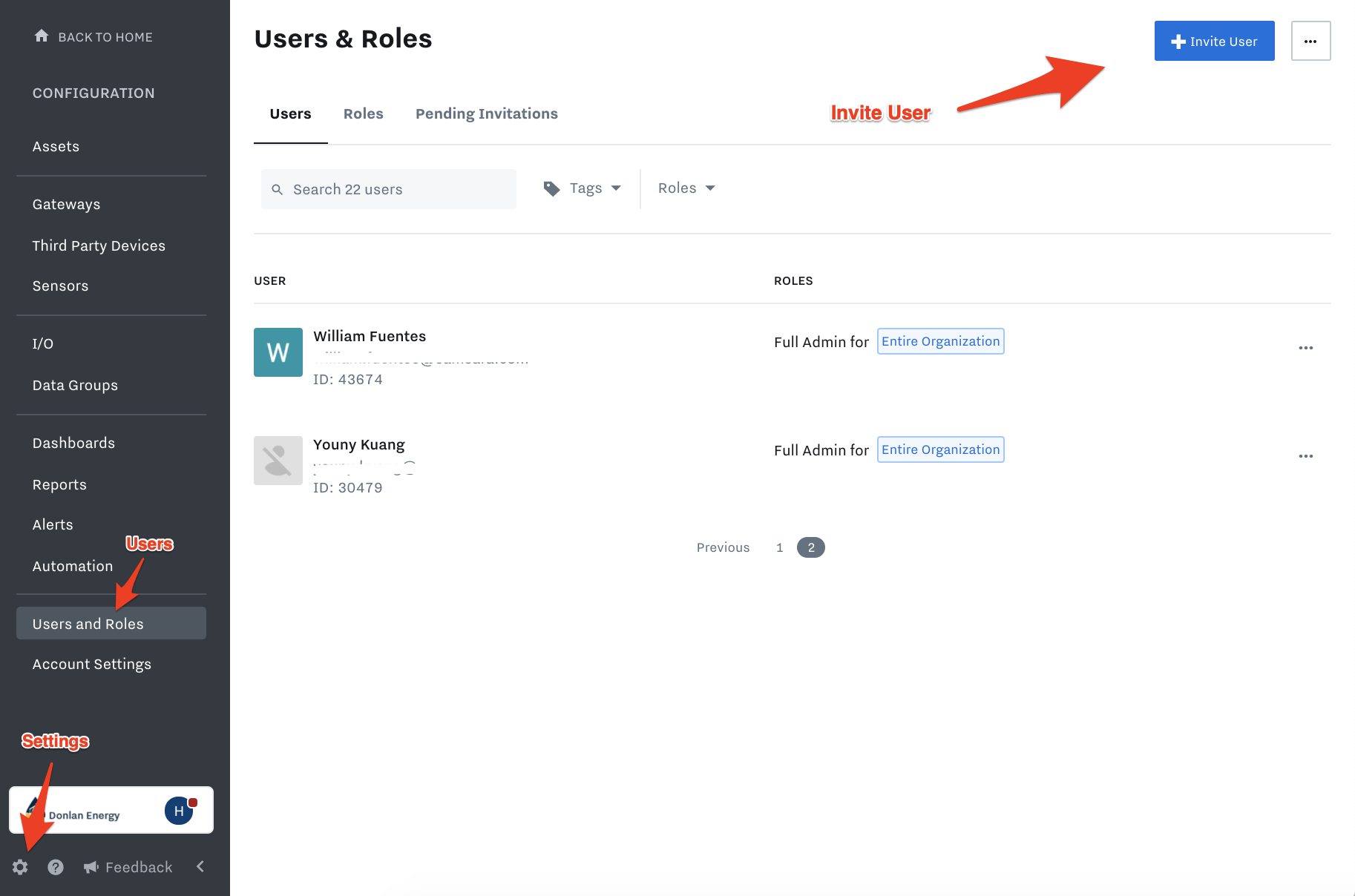The image size is (1355, 896).
Task: Click the help question mark icon
Action: click(56, 867)
